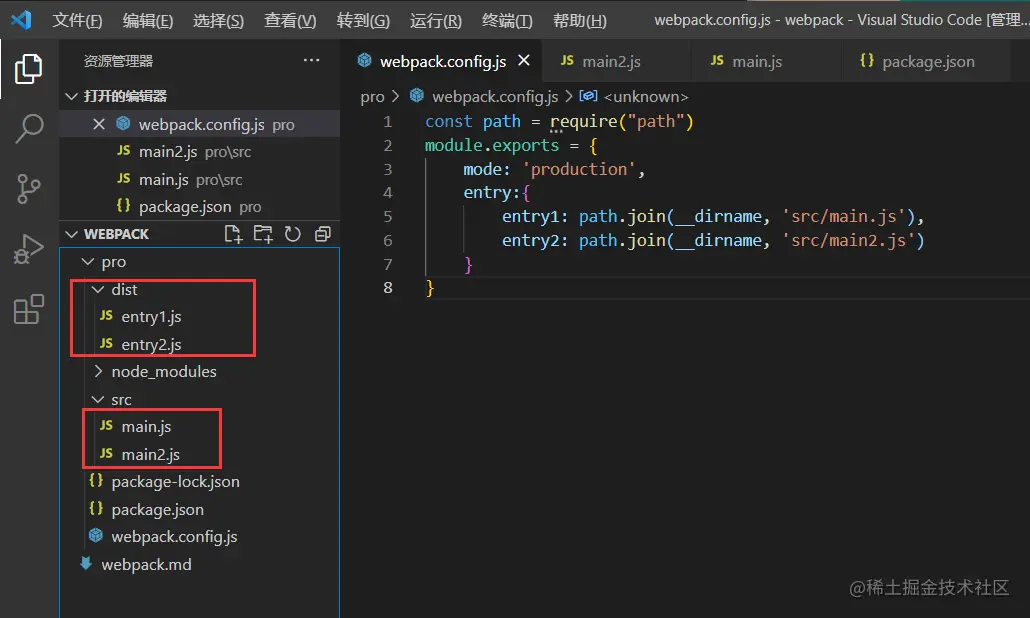Screen dimensions: 1030x618
Task: Click the VS Code logo icon
Action: tap(21, 20)
